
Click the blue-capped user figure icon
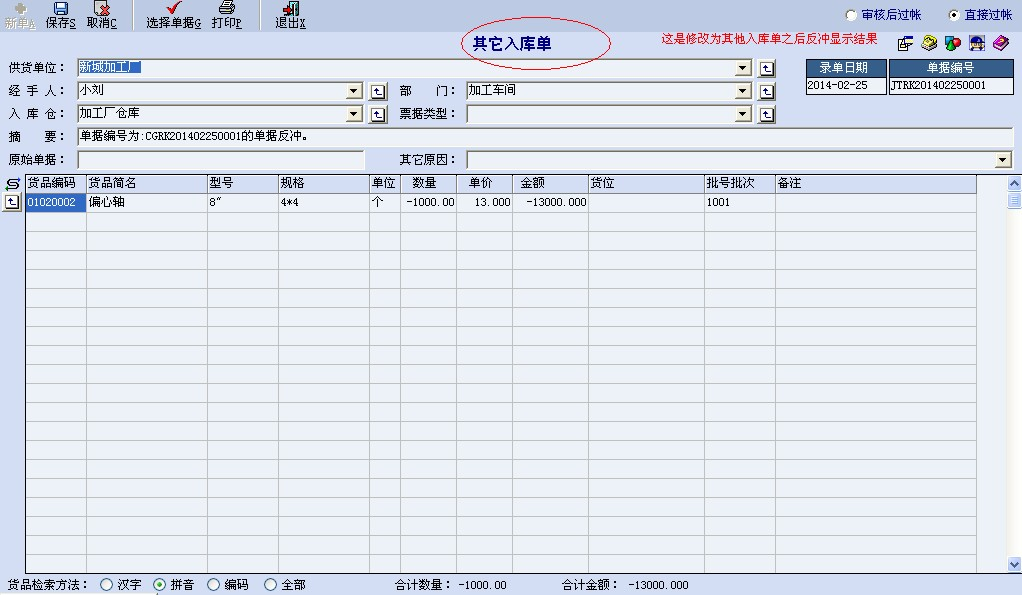tap(977, 43)
